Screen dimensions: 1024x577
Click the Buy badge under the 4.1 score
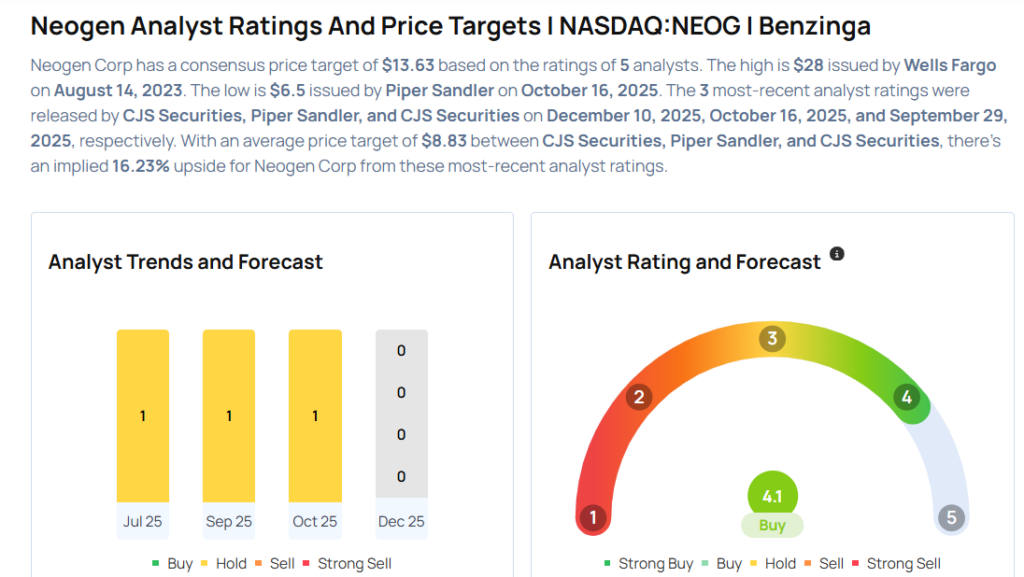(x=772, y=526)
